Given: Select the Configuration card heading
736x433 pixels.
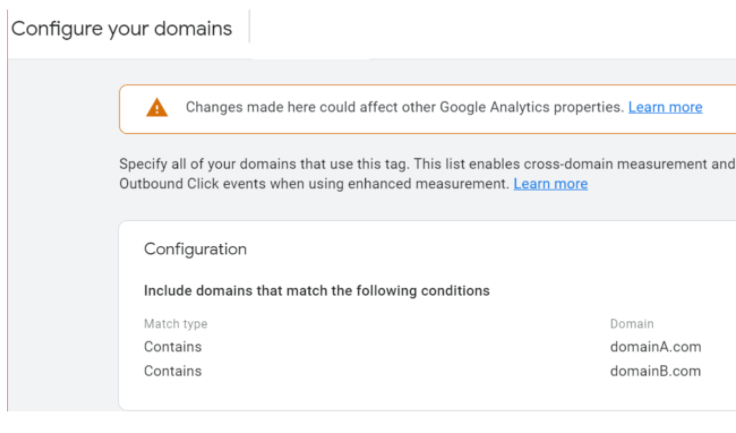Looking at the screenshot, I should point(195,249).
